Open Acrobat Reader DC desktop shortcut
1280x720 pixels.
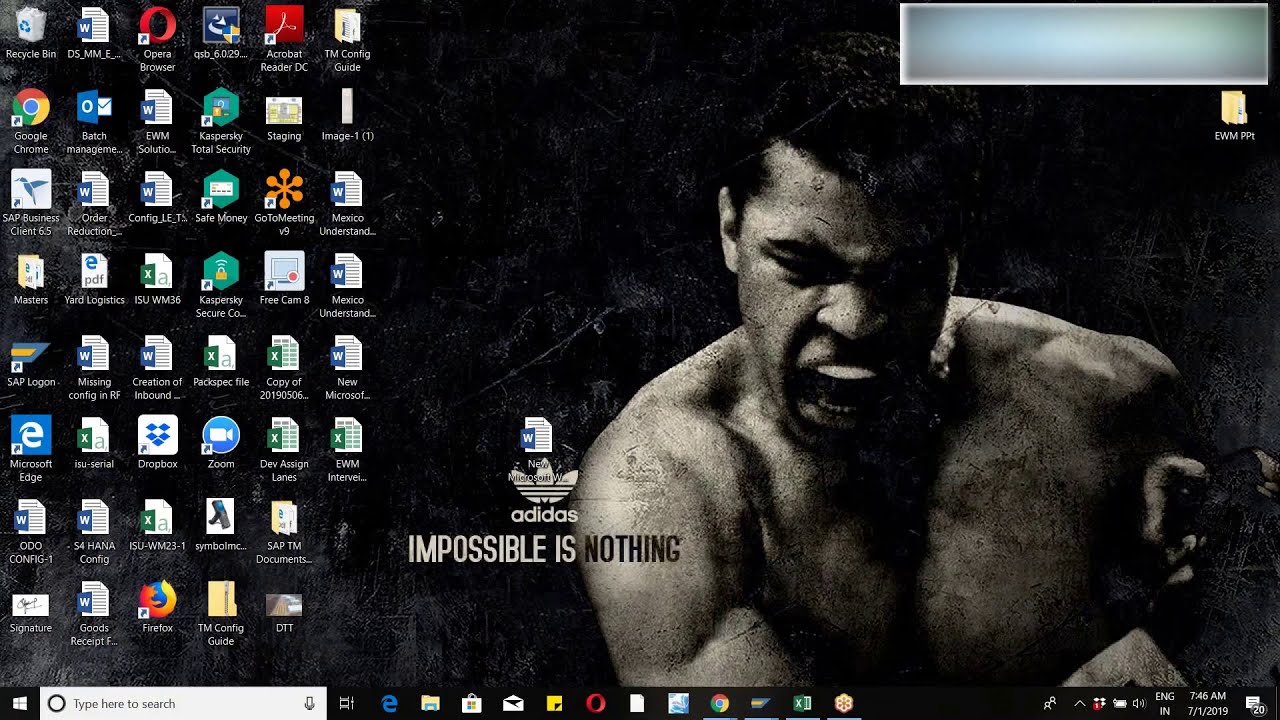[284, 40]
